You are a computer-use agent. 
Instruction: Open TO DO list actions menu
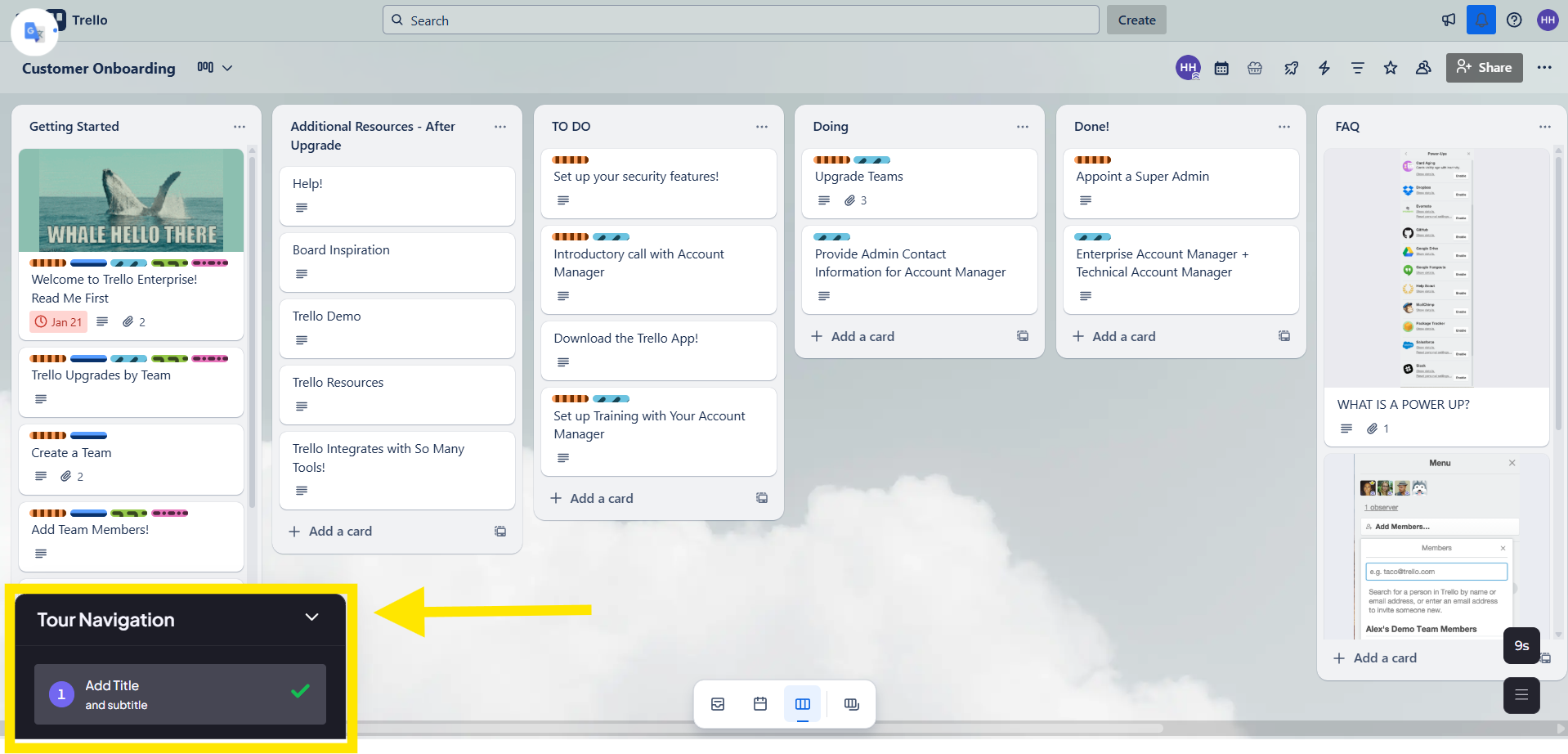761,127
